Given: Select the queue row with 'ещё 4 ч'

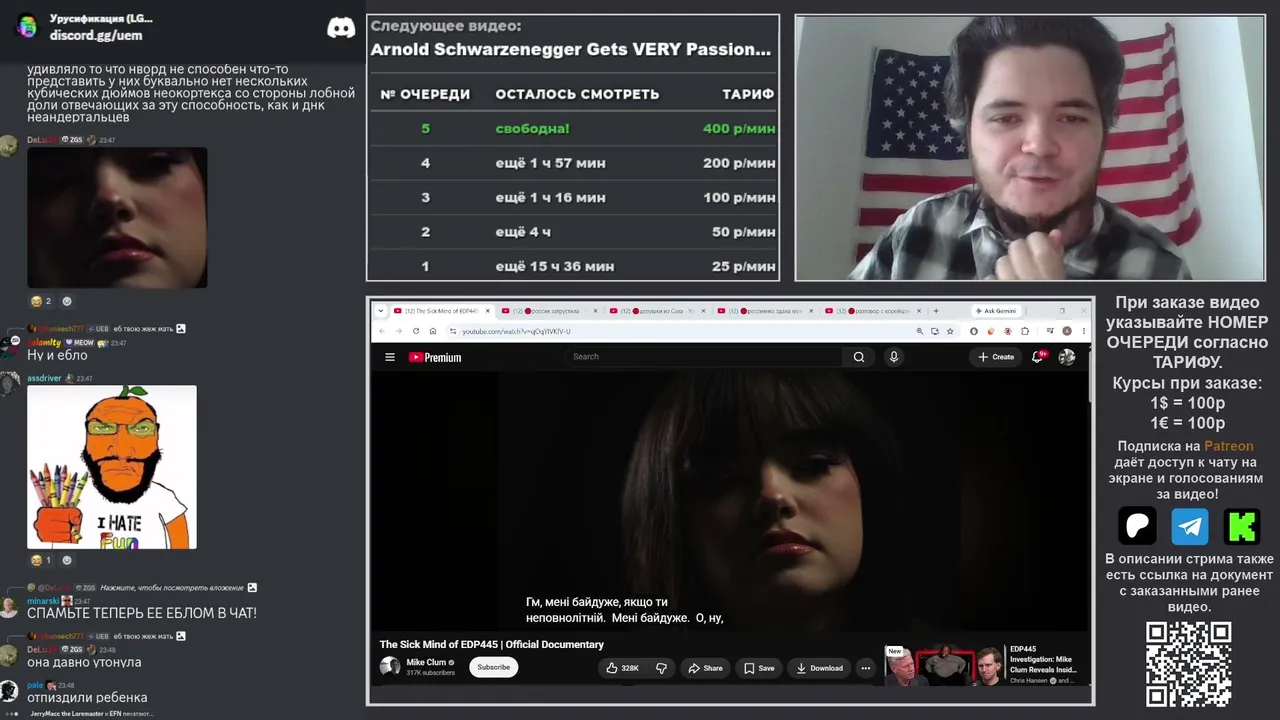Looking at the screenshot, I should click(573, 232).
